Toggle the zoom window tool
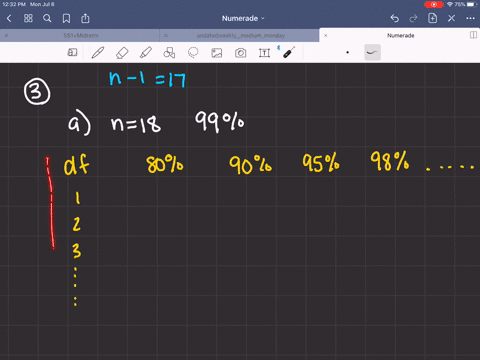The height and width of the screenshot is (360, 480). [x=72, y=52]
